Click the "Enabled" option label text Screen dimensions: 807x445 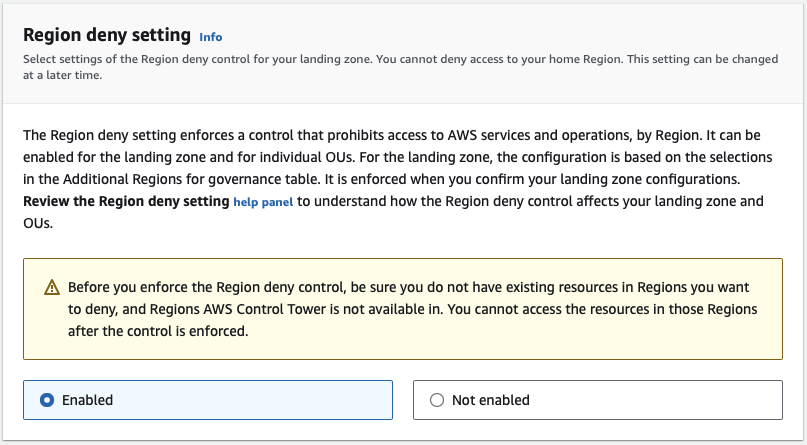tap(87, 400)
